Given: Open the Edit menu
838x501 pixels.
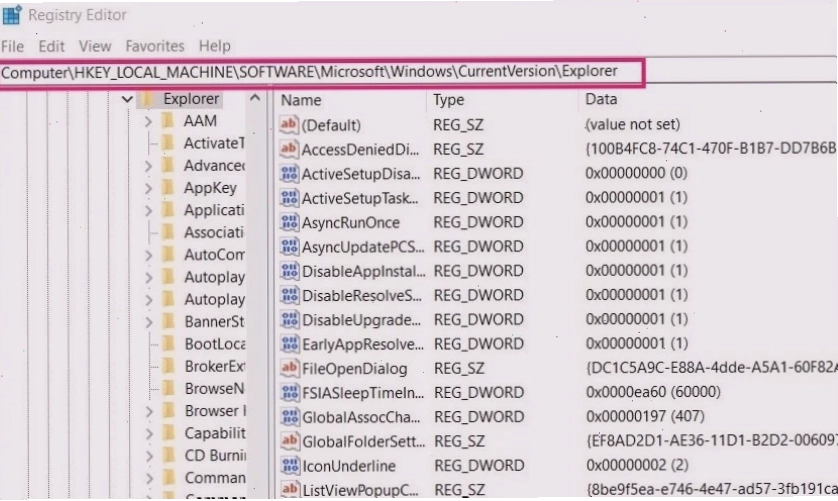Looking at the screenshot, I should pos(51,47).
